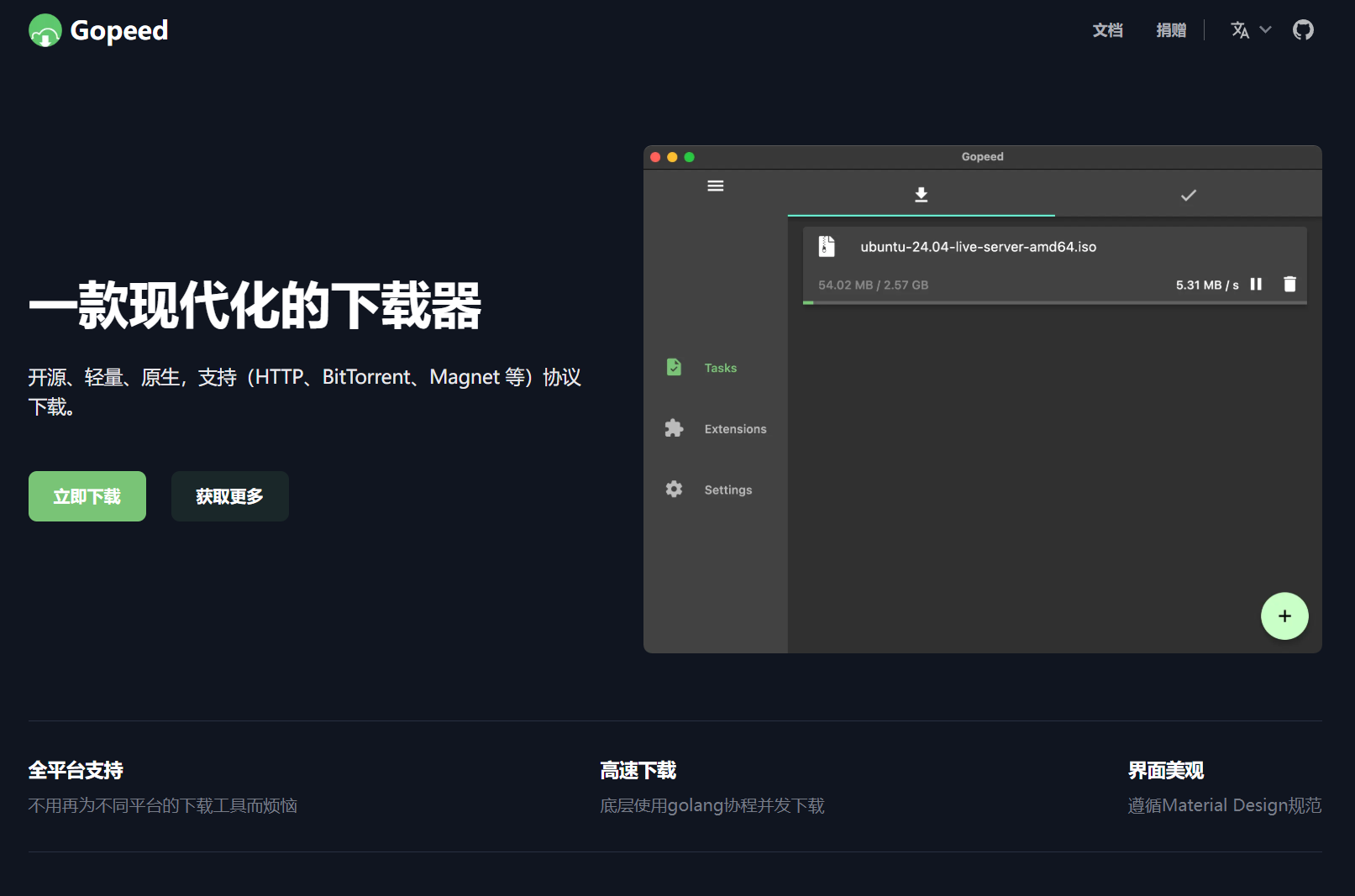Open the GitHub repository icon
The image size is (1355, 896).
click(1303, 30)
